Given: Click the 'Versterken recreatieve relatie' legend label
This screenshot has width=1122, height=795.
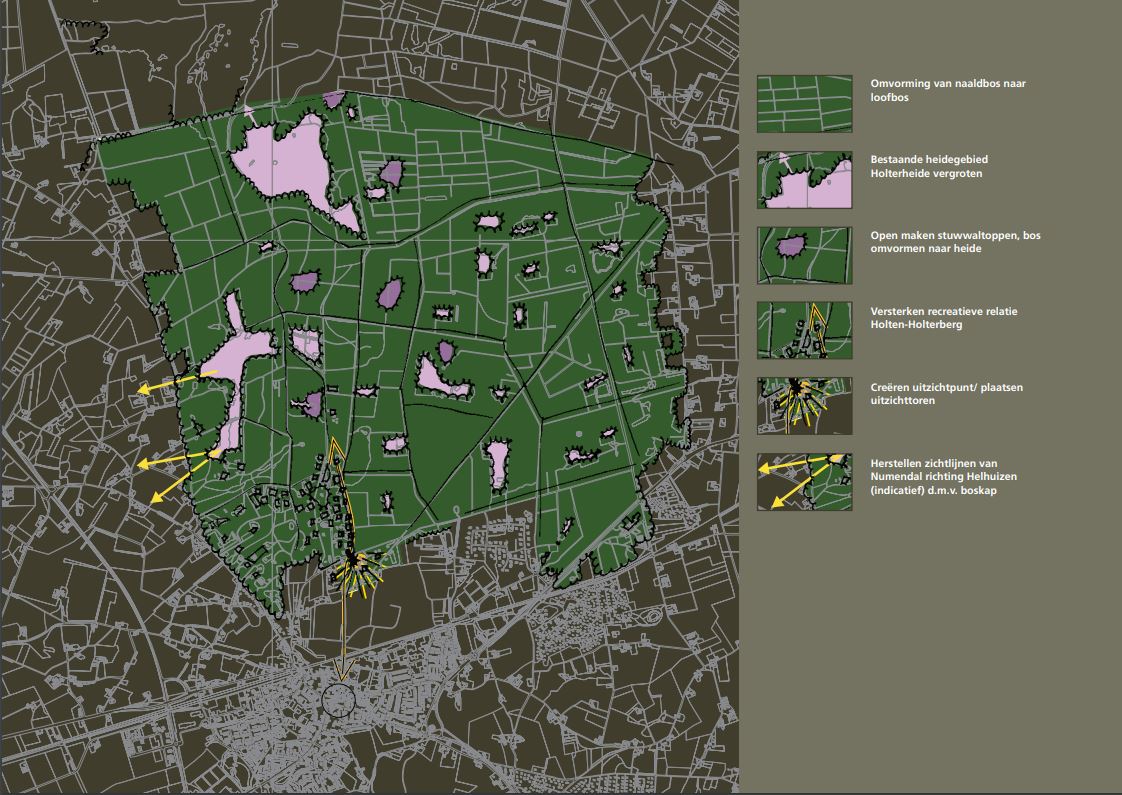Looking at the screenshot, I should tap(944, 318).
